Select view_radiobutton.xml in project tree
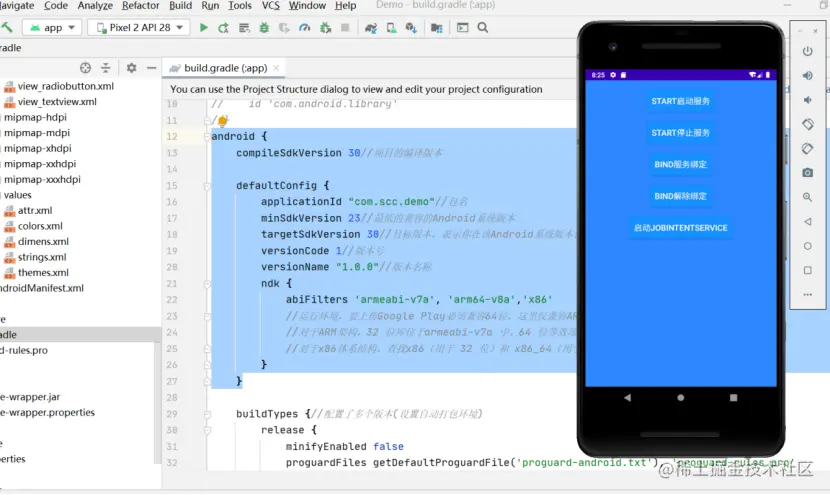Image resolution: width=830 pixels, height=495 pixels. point(66,86)
